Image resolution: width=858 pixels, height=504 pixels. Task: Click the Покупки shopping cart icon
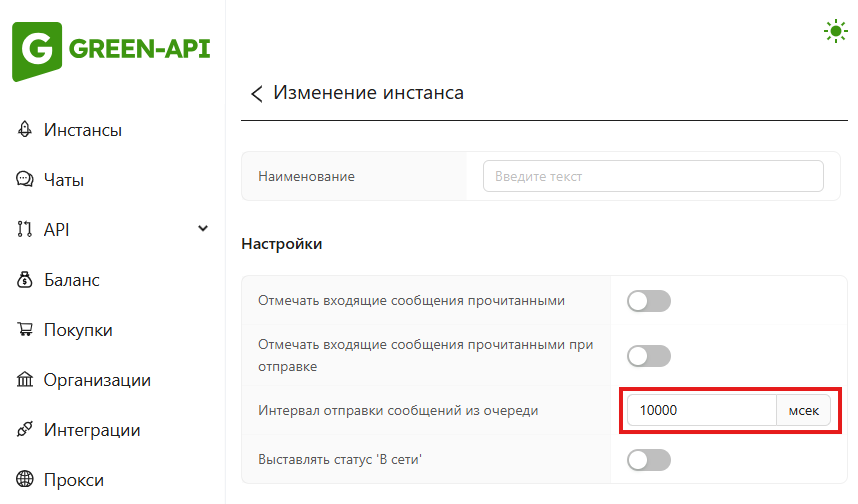25,330
